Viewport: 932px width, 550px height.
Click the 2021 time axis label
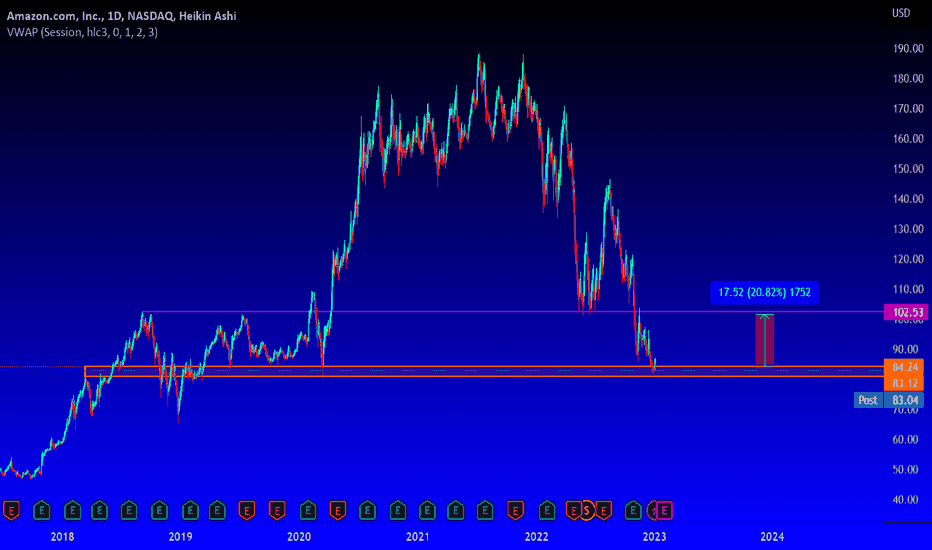(417, 537)
